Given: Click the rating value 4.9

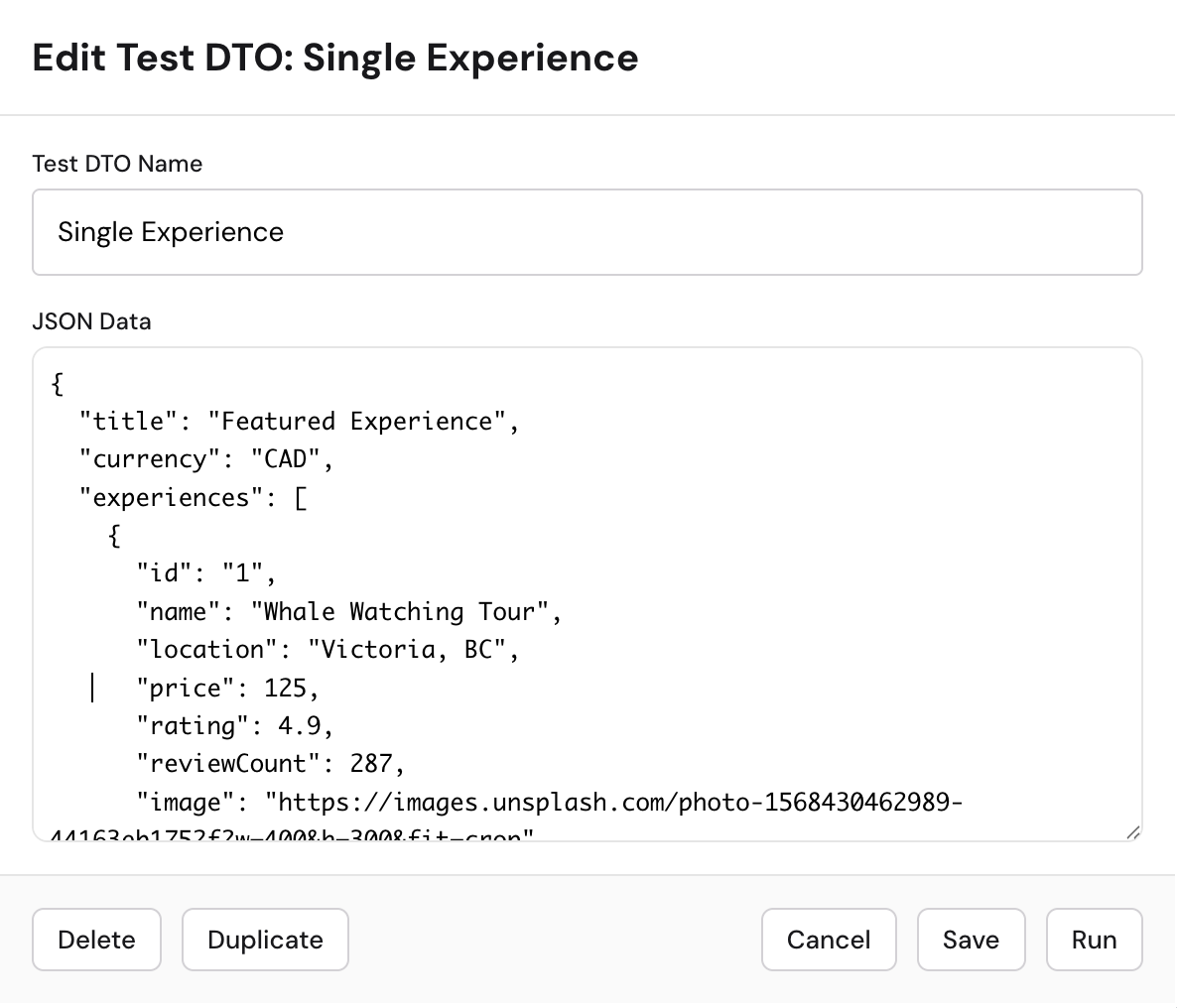Looking at the screenshot, I should [300, 726].
